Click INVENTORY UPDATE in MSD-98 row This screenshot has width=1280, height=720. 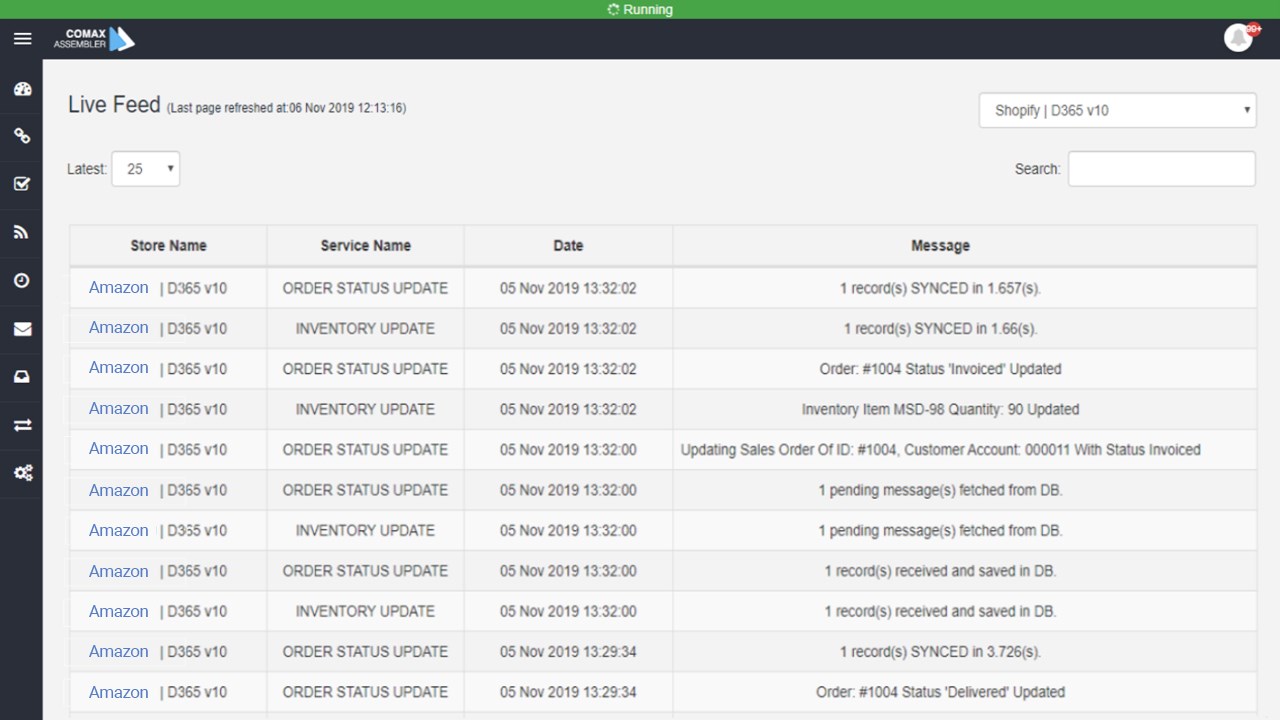tap(365, 409)
